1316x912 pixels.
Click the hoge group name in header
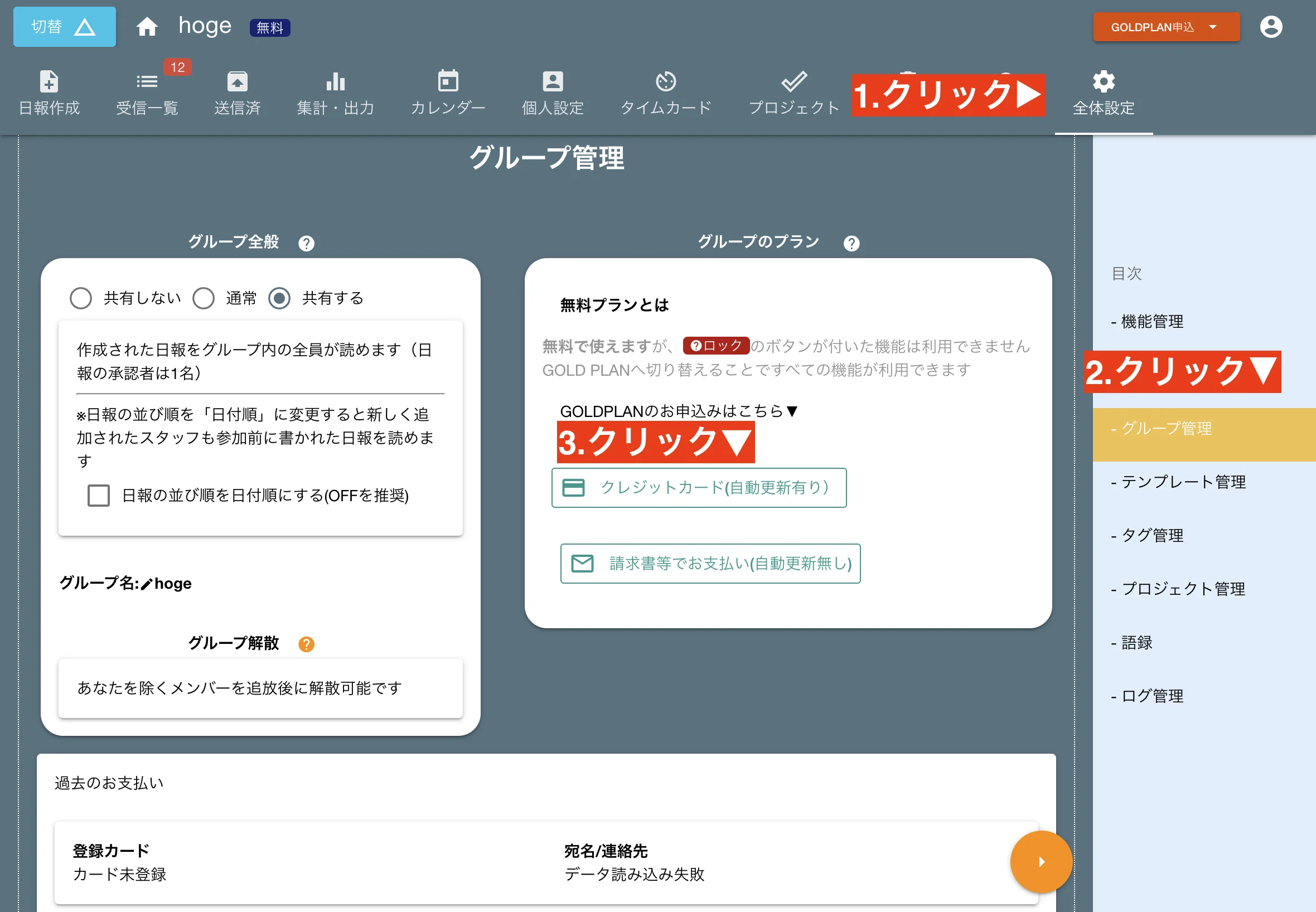click(205, 26)
